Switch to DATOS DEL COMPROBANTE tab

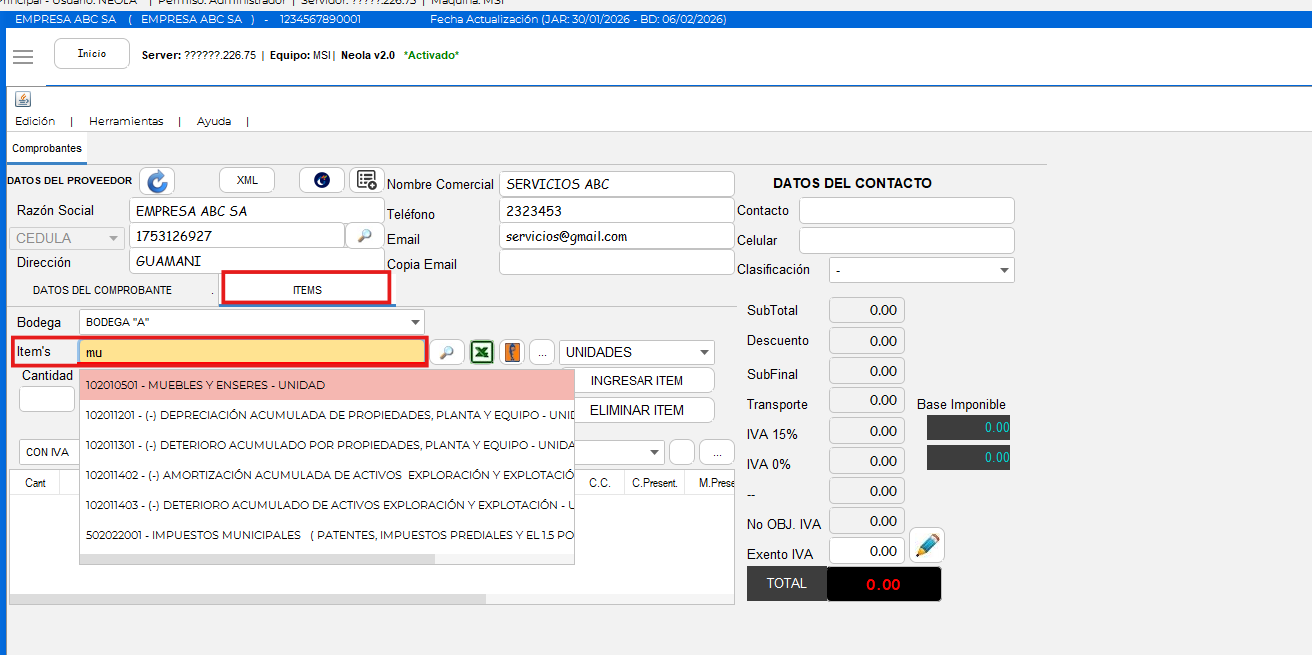(102, 290)
